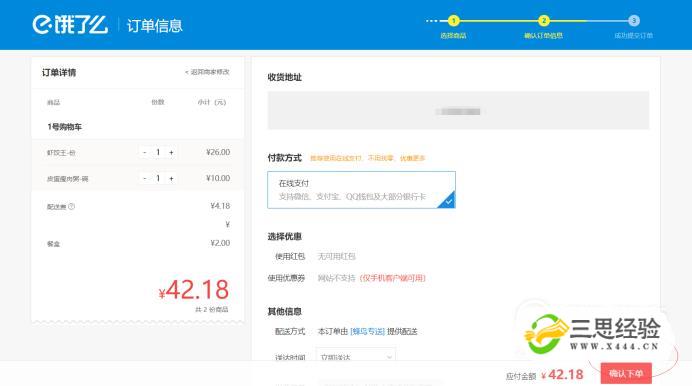Viewport: 692px width, 386px height.
Task: Click the Ele.me logo in the header
Action: point(70,25)
